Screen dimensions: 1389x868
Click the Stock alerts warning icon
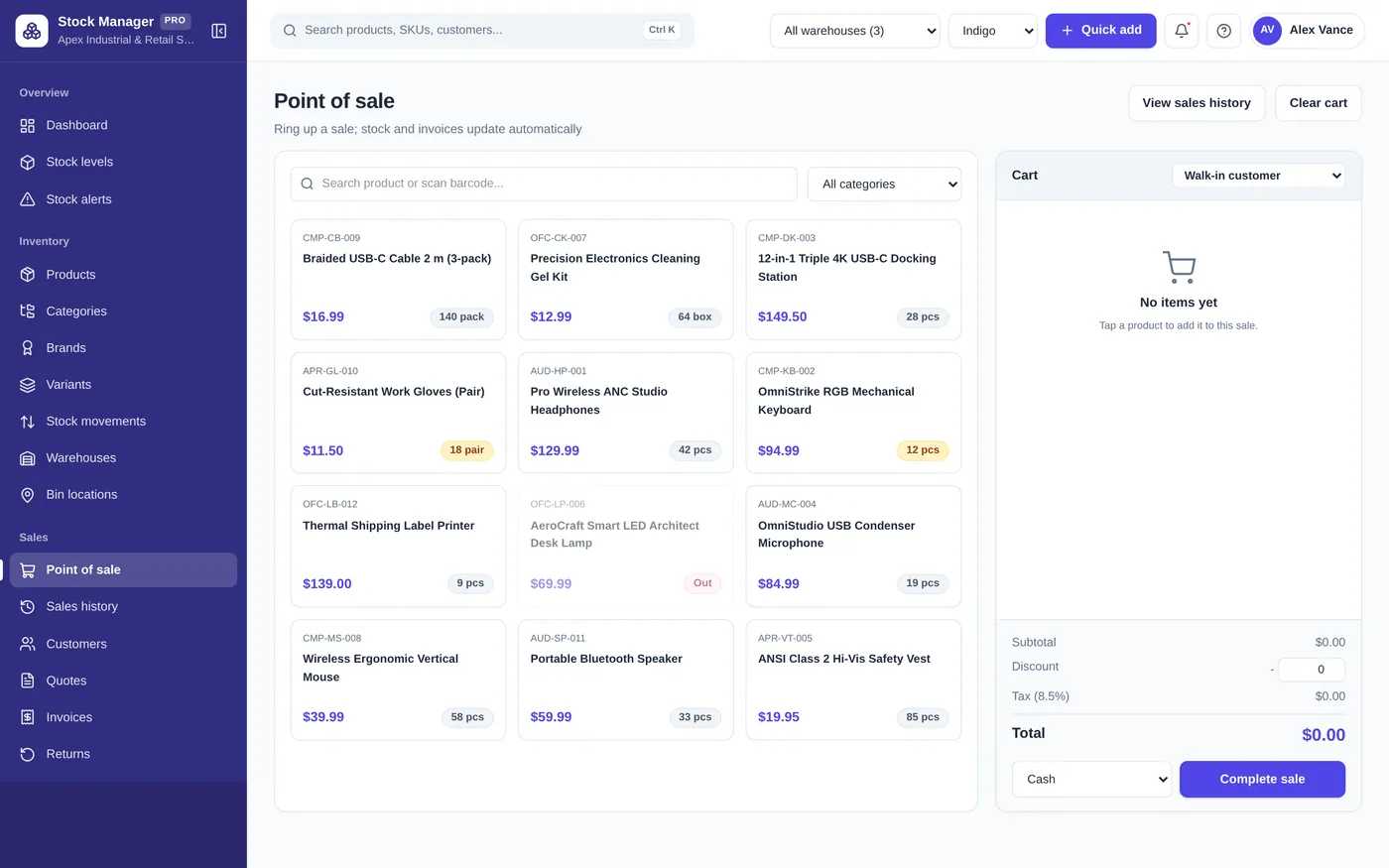coord(28,199)
